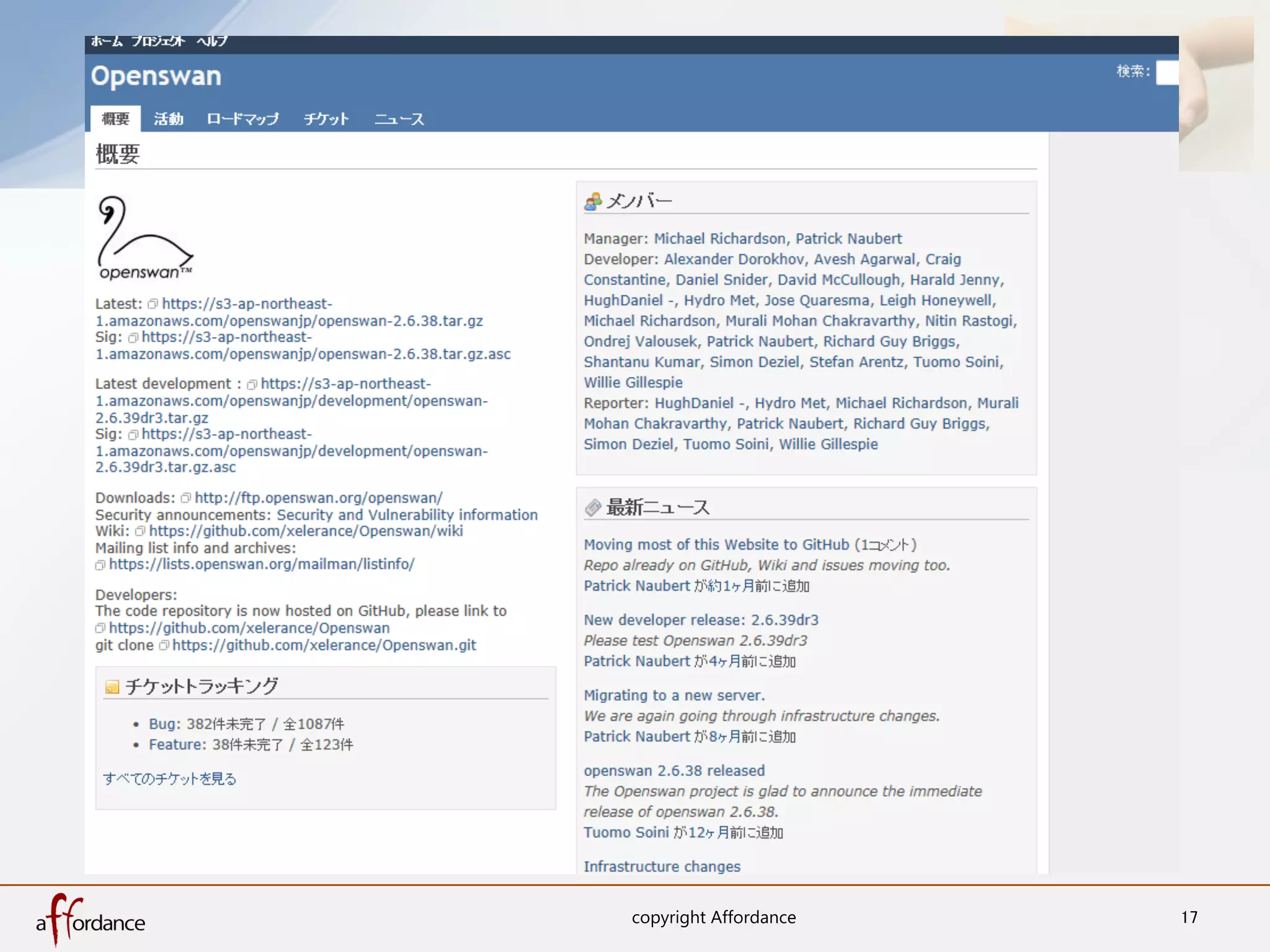Click the ホーム top menu item
Image resolution: width=1270 pixels, height=952 pixels.
107,42
